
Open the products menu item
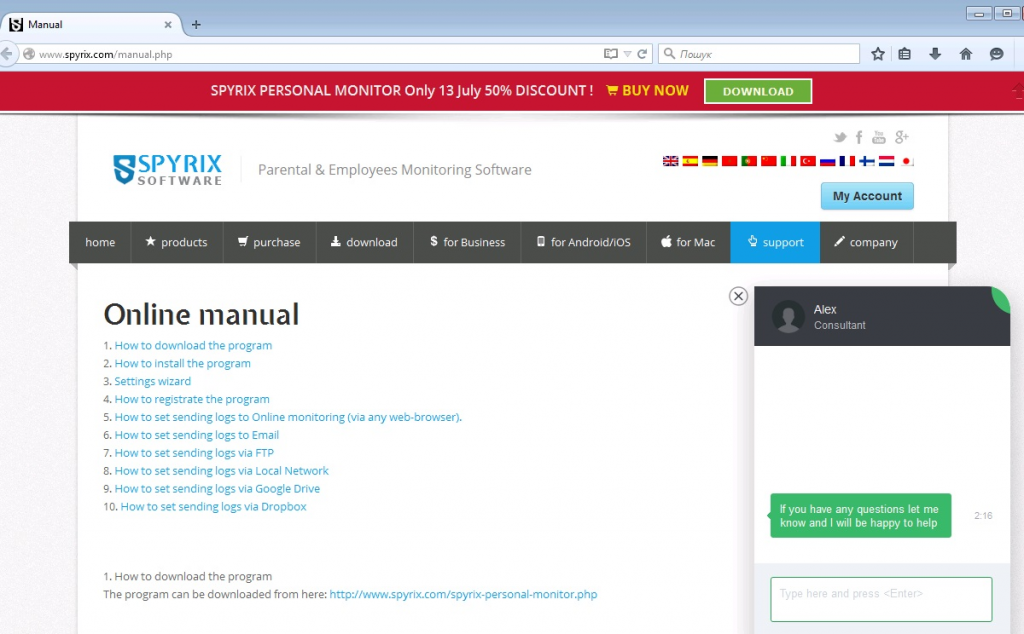pyautogui.click(x=176, y=242)
